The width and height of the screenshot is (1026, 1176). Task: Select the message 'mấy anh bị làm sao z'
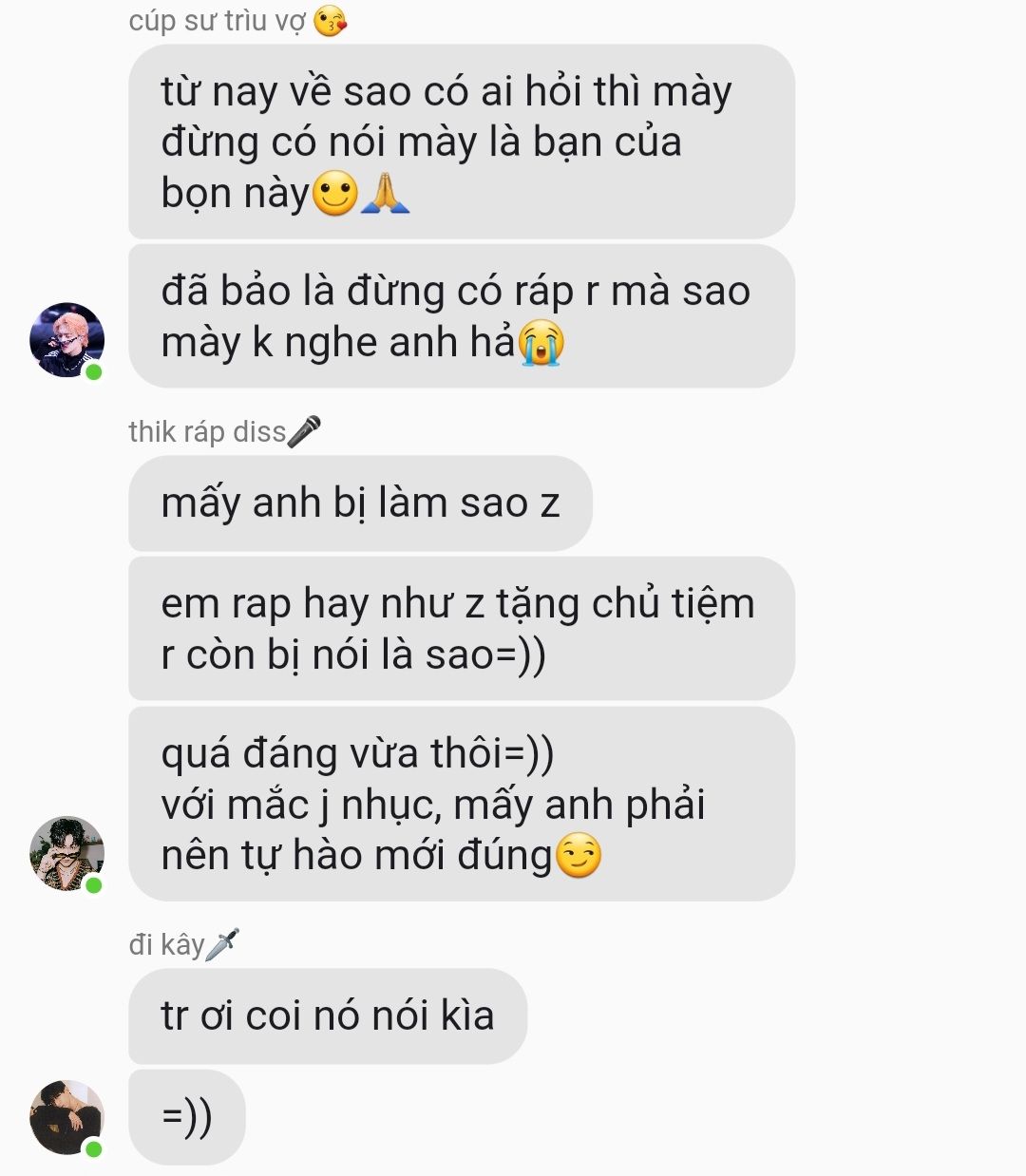click(360, 503)
